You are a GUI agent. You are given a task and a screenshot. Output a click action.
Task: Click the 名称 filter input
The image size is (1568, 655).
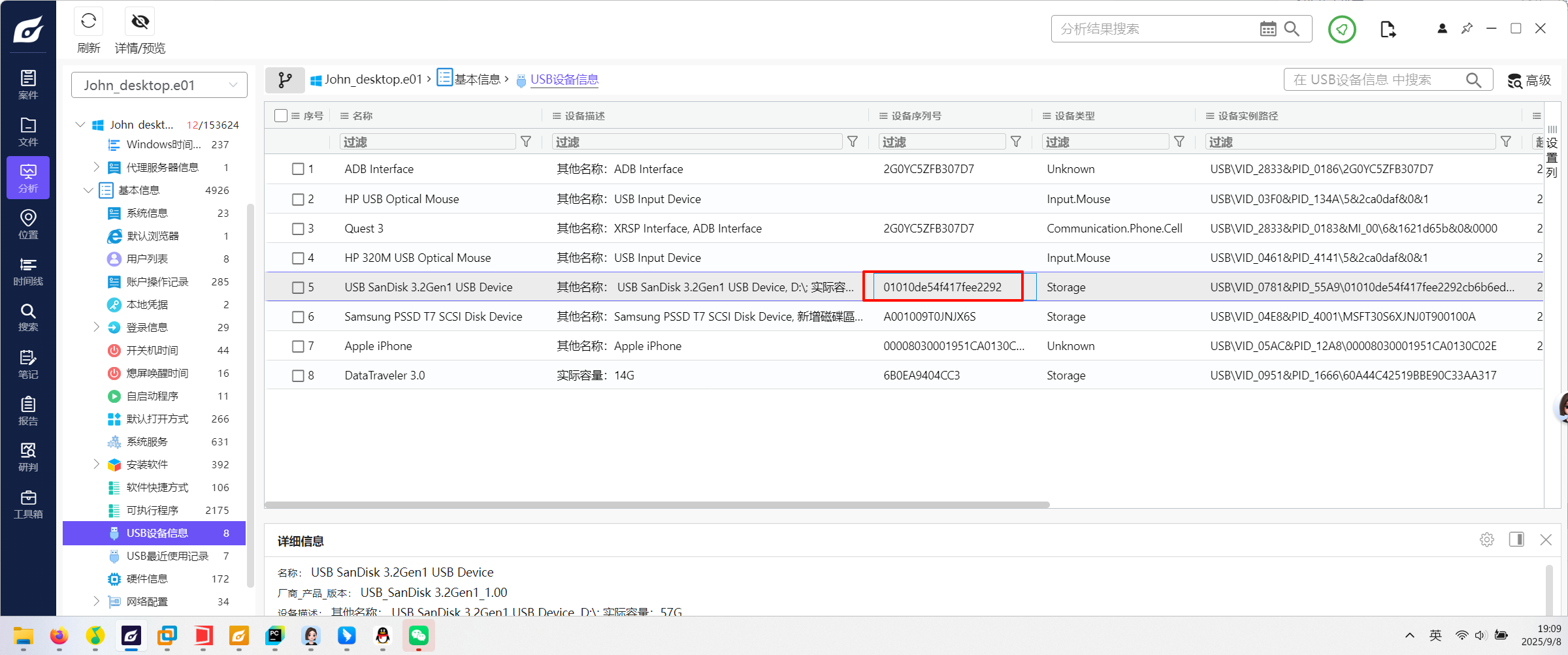428,142
